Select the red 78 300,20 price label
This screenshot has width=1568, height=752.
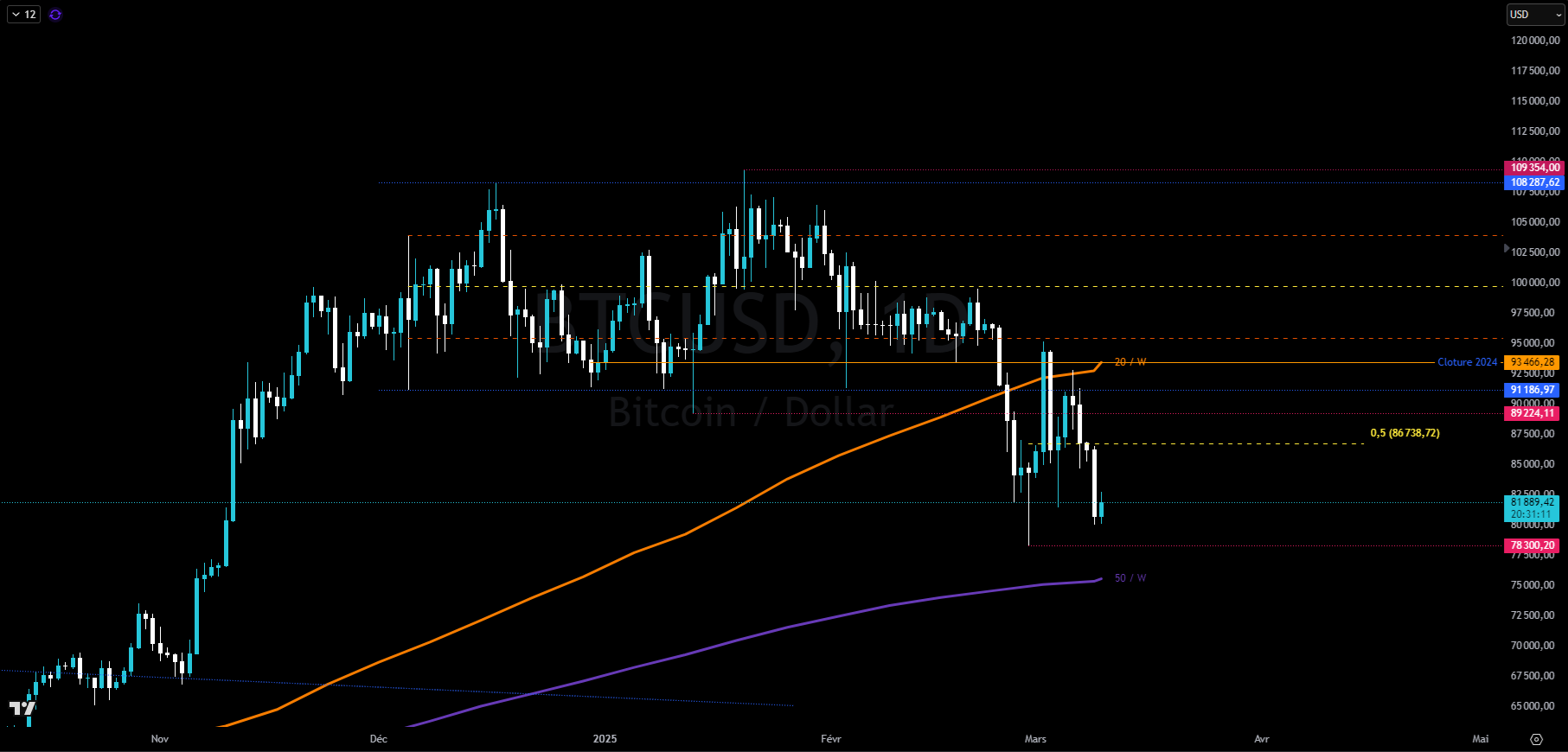pyautogui.click(x=1532, y=545)
